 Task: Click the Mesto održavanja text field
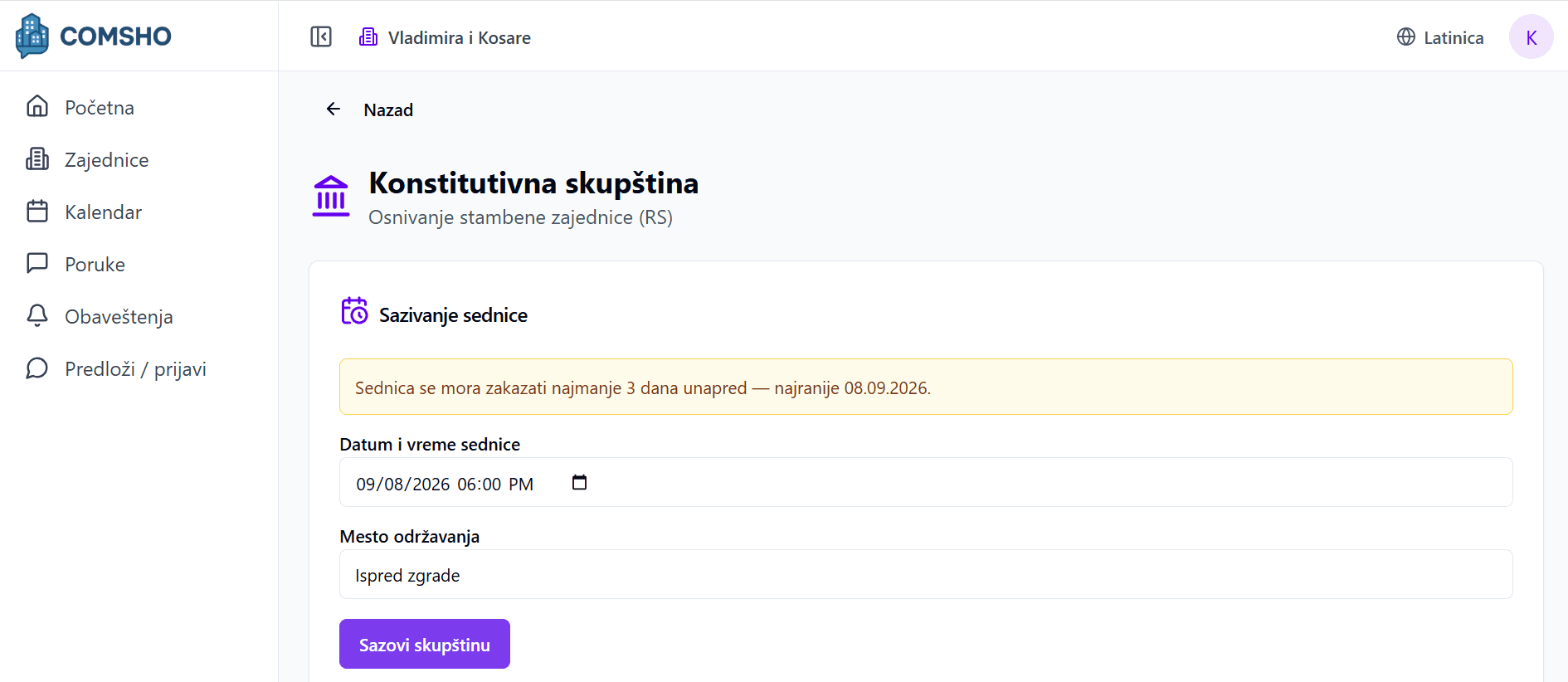coord(926,574)
